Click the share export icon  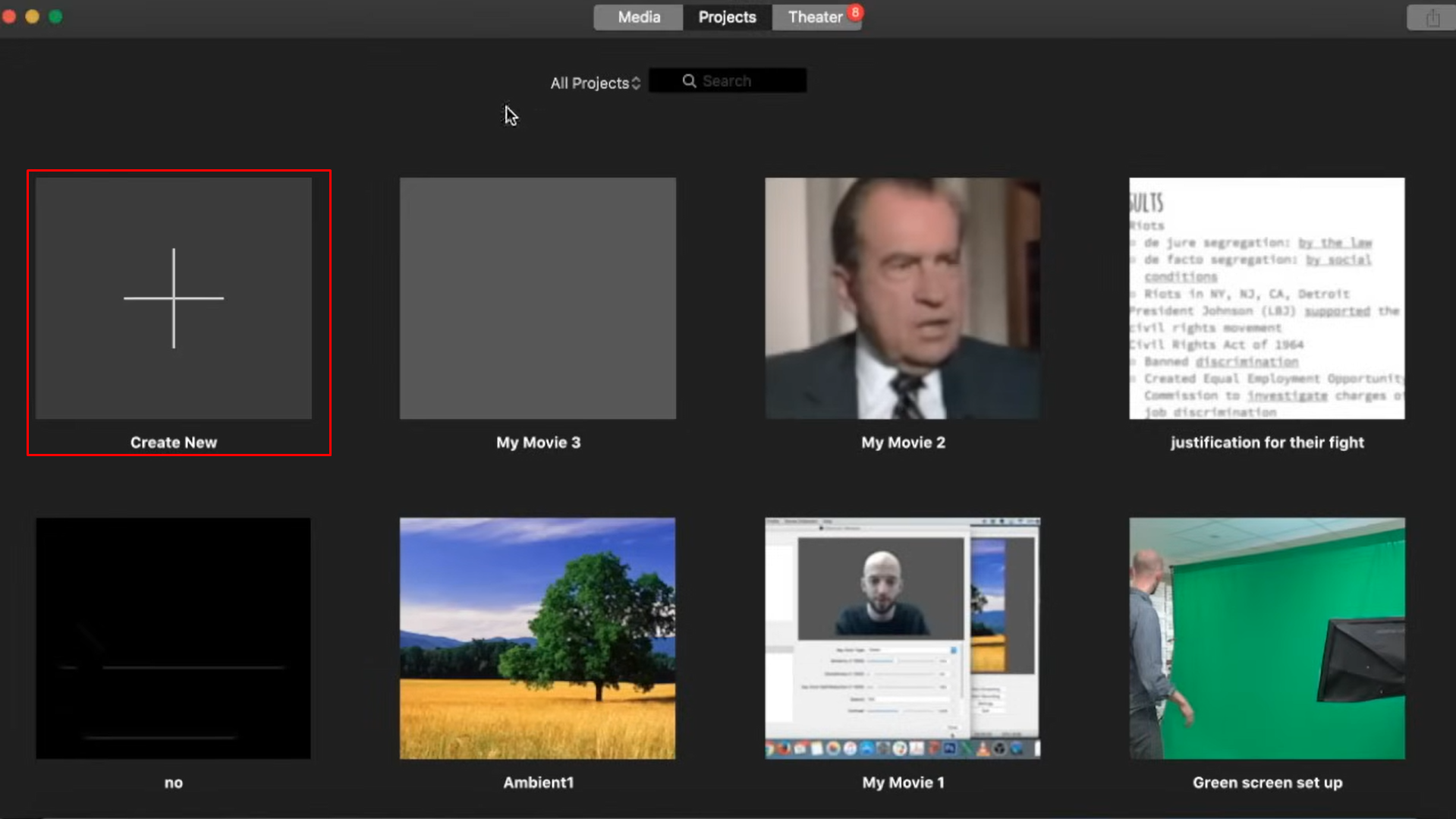[1432, 17]
